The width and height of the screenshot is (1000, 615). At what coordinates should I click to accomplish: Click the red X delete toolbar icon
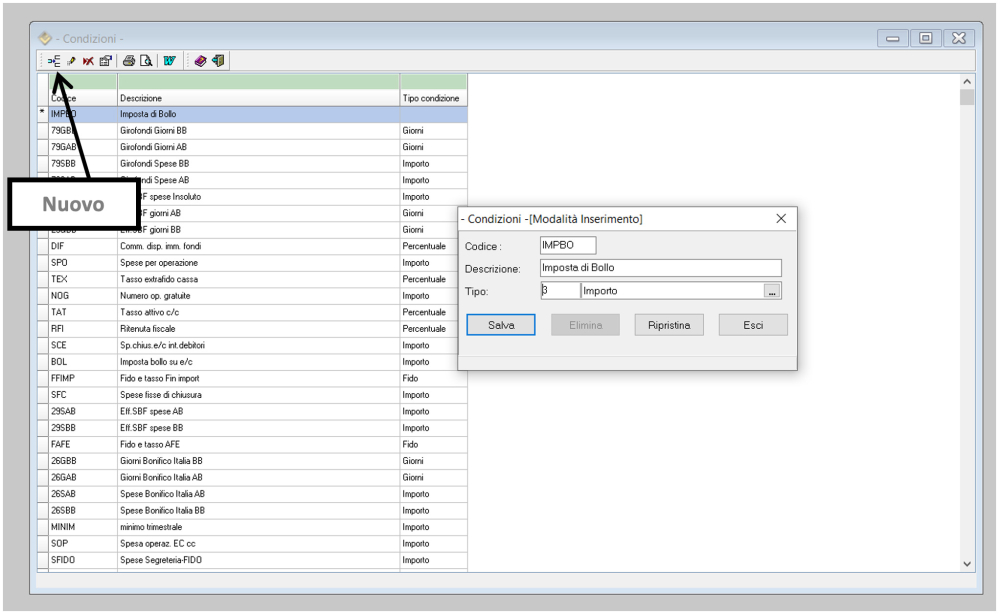88,62
